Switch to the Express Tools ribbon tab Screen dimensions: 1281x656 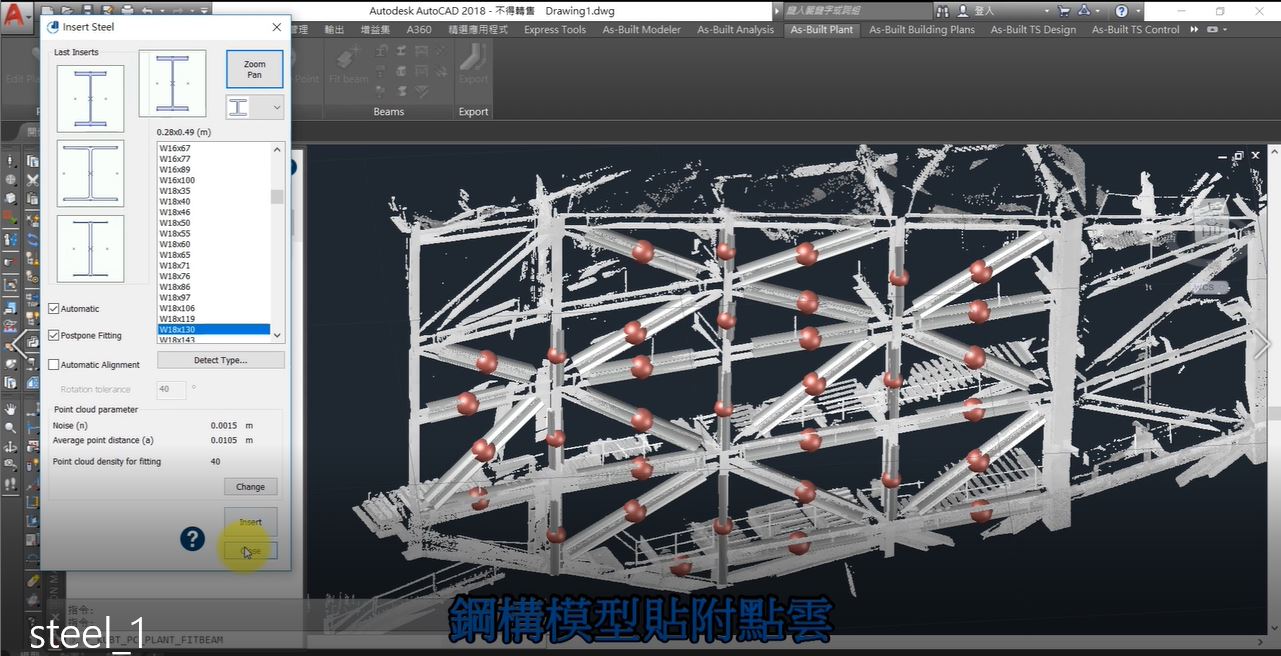click(x=555, y=30)
